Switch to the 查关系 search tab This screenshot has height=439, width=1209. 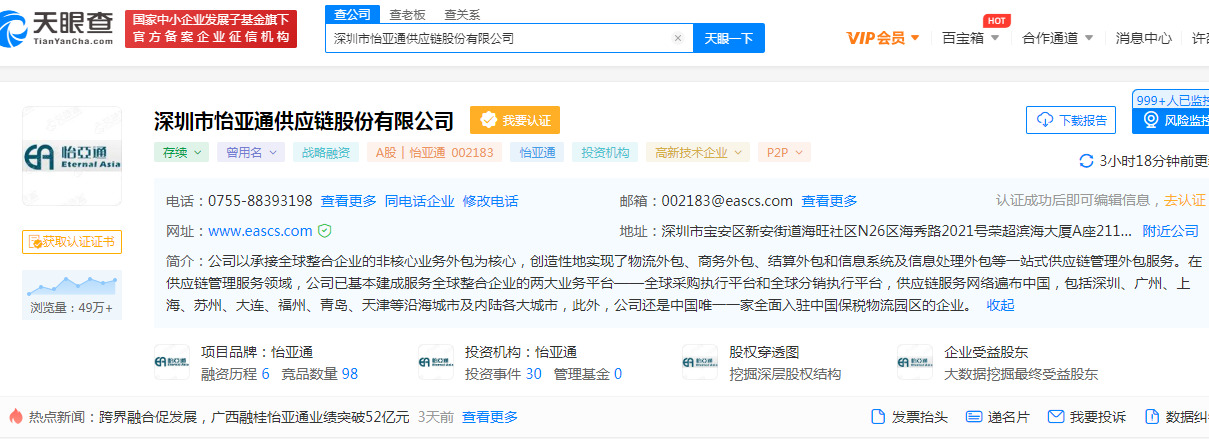click(x=462, y=14)
